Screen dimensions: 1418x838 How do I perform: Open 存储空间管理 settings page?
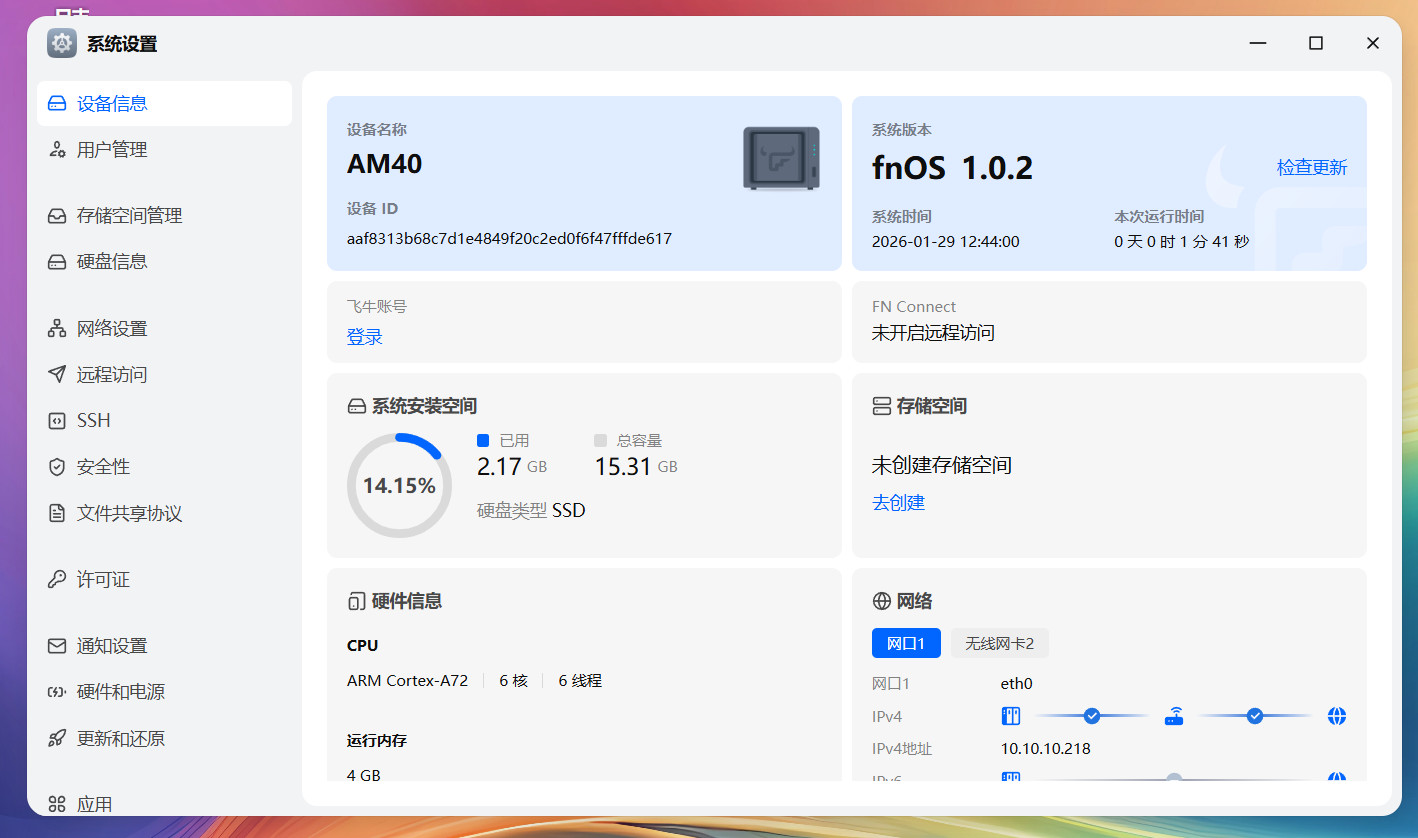coord(129,216)
